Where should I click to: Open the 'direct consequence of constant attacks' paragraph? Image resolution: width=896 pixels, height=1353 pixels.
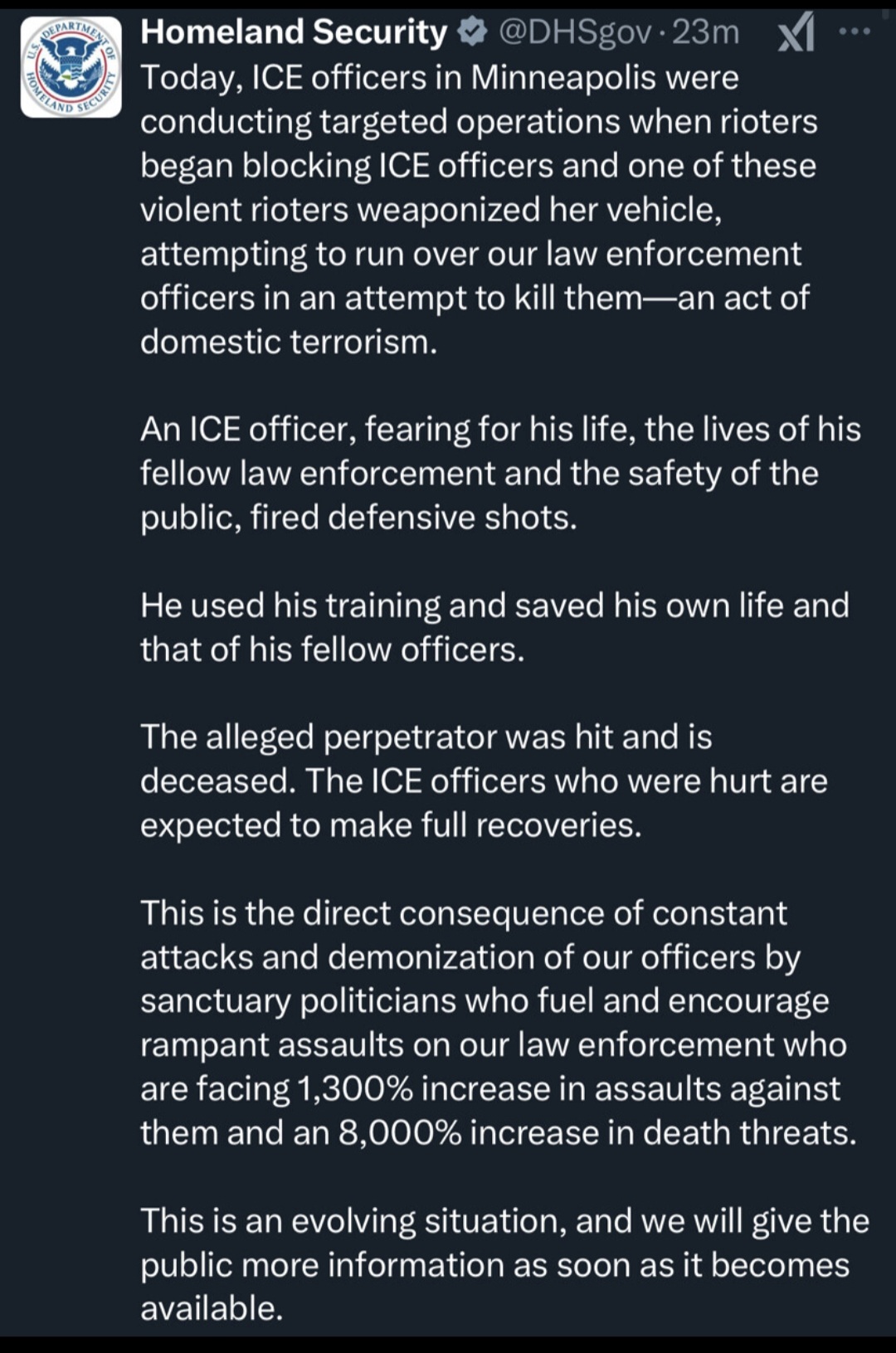[x=498, y=1022]
